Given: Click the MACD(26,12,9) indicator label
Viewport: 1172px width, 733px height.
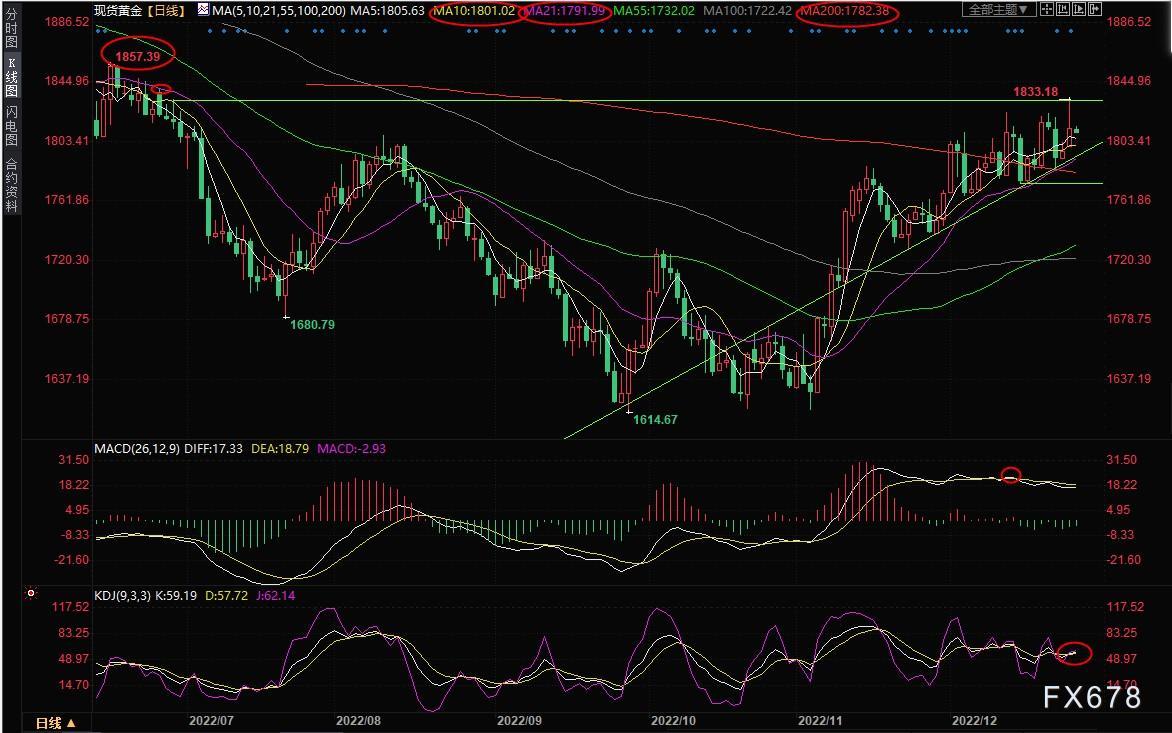Looking at the screenshot, I should (136, 449).
